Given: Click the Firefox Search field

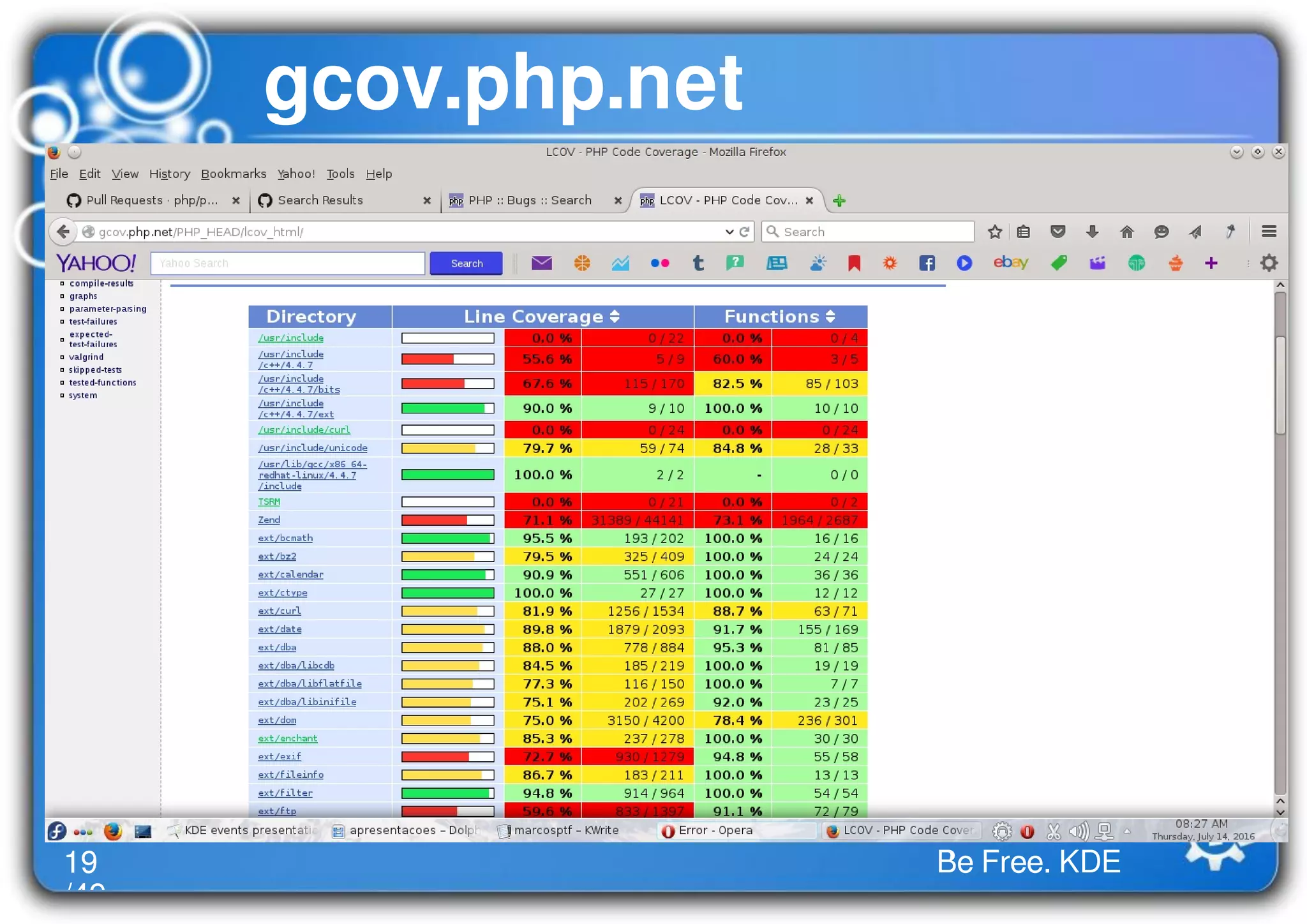Looking at the screenshot, I should (868, 232).
